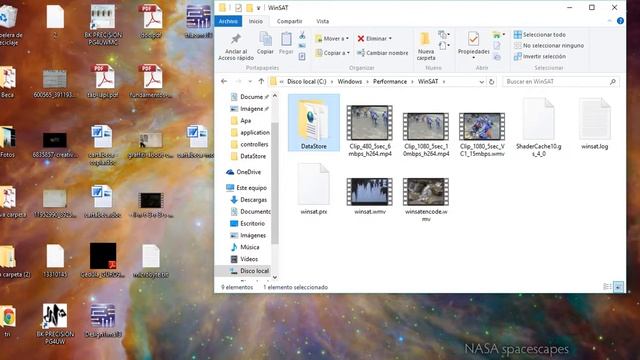Image resolution: width=640 pixels, height=360 pixels.
Task: Switch to large icons view in status bar
Action: click(618, 287)
